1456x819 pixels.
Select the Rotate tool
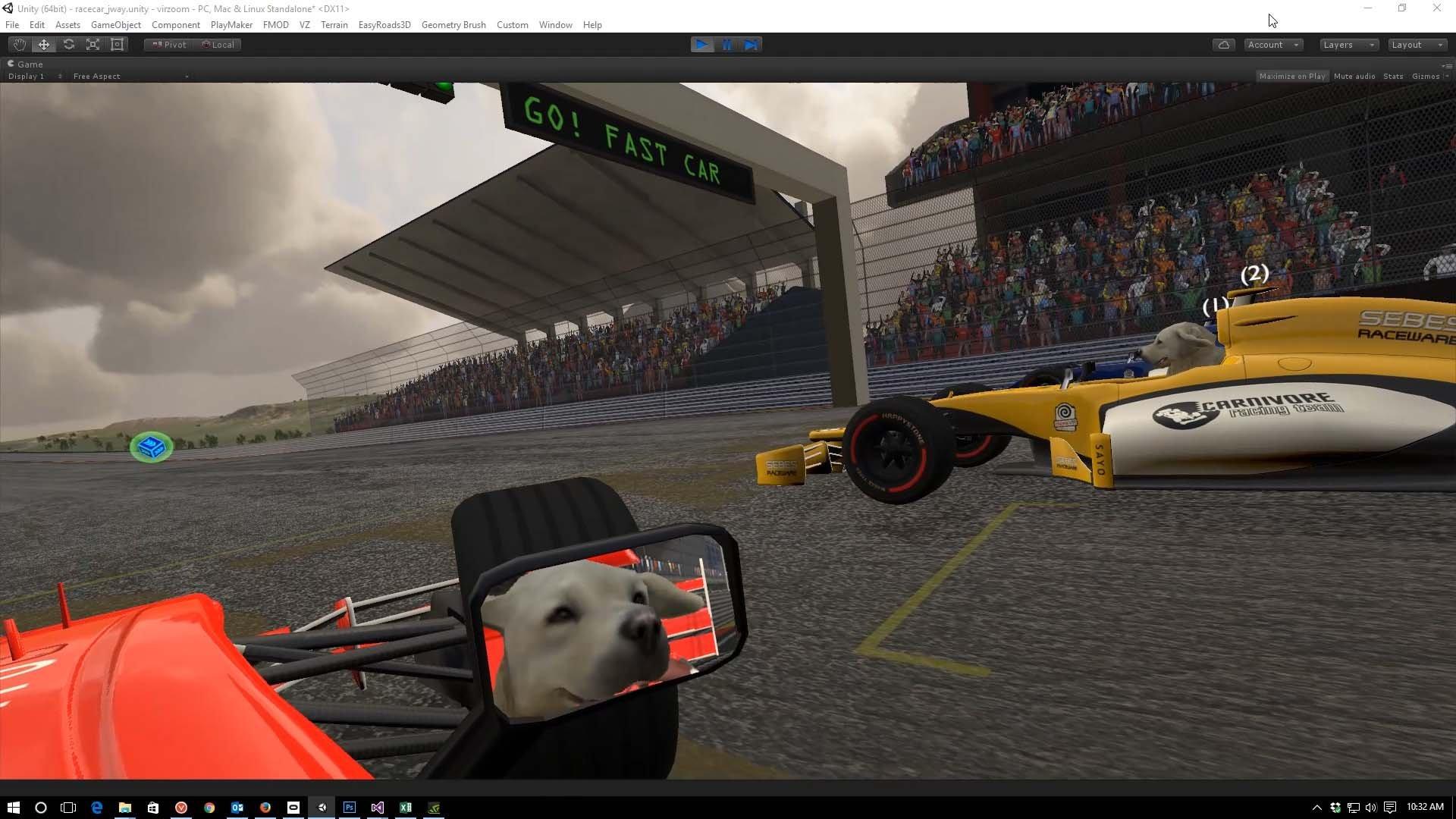point(69,45)
